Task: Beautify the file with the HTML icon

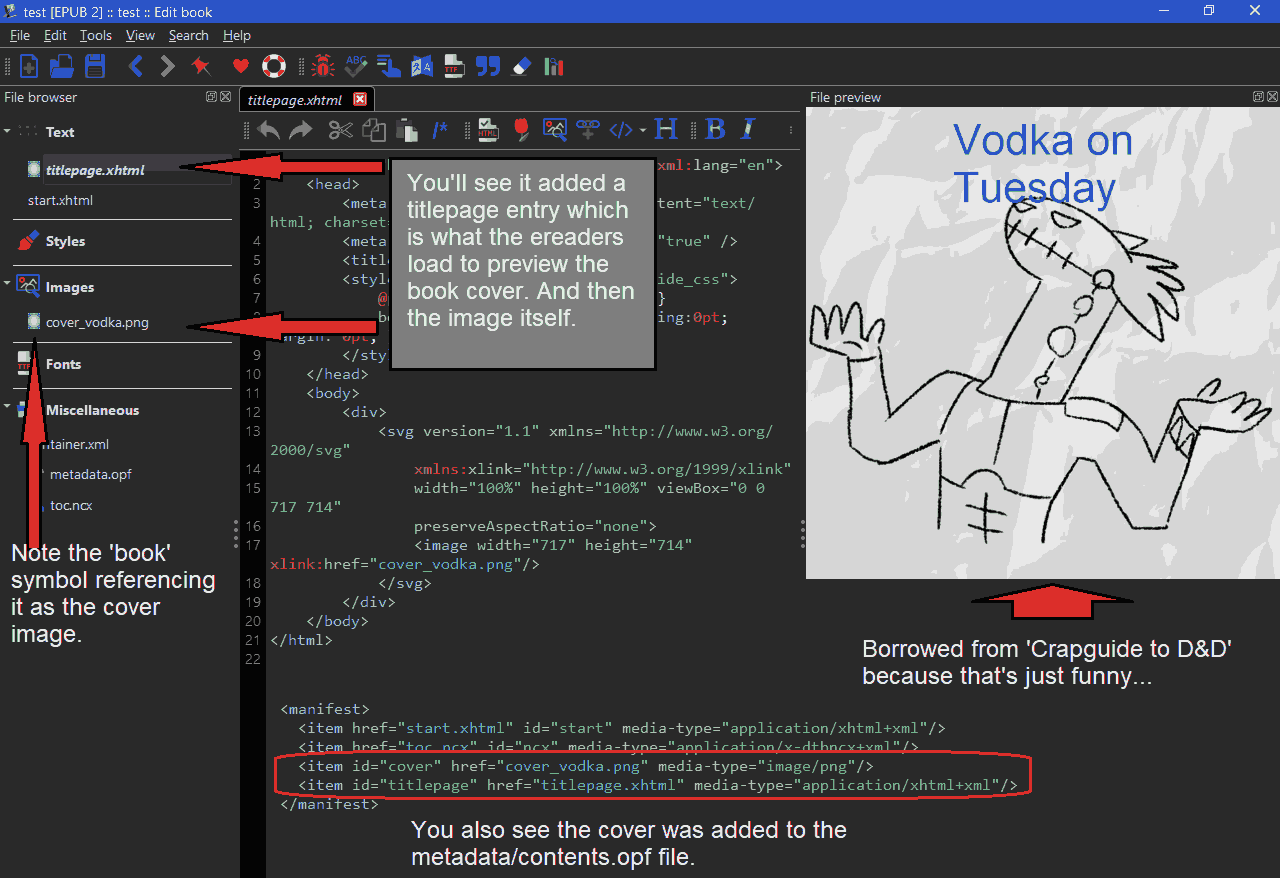Action: (x=488, y=129)
